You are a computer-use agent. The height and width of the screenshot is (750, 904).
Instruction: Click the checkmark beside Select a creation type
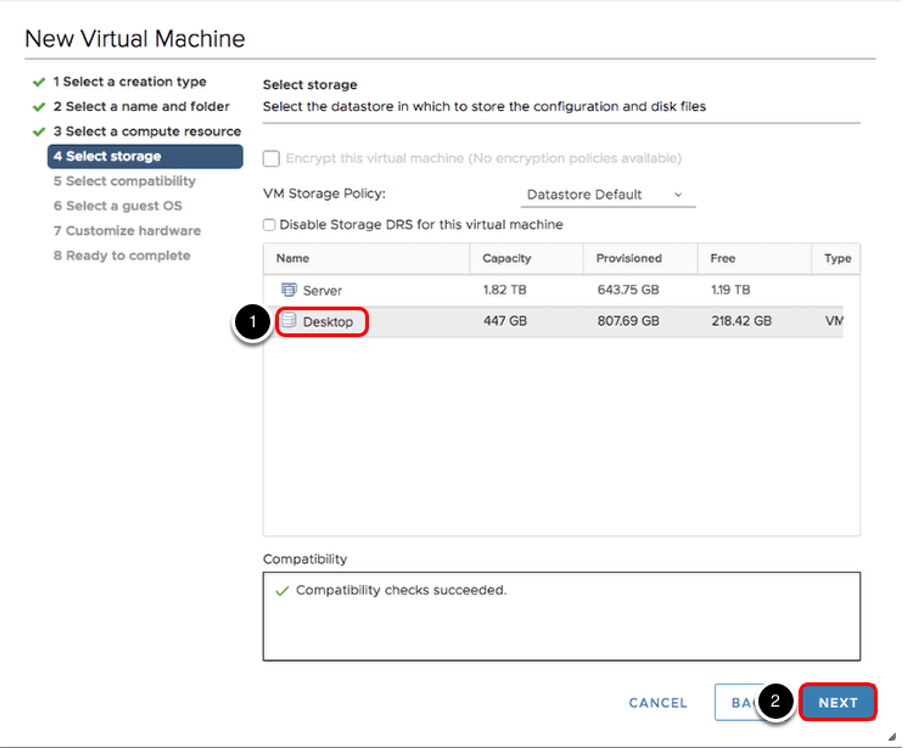click(x=39, y=82)
